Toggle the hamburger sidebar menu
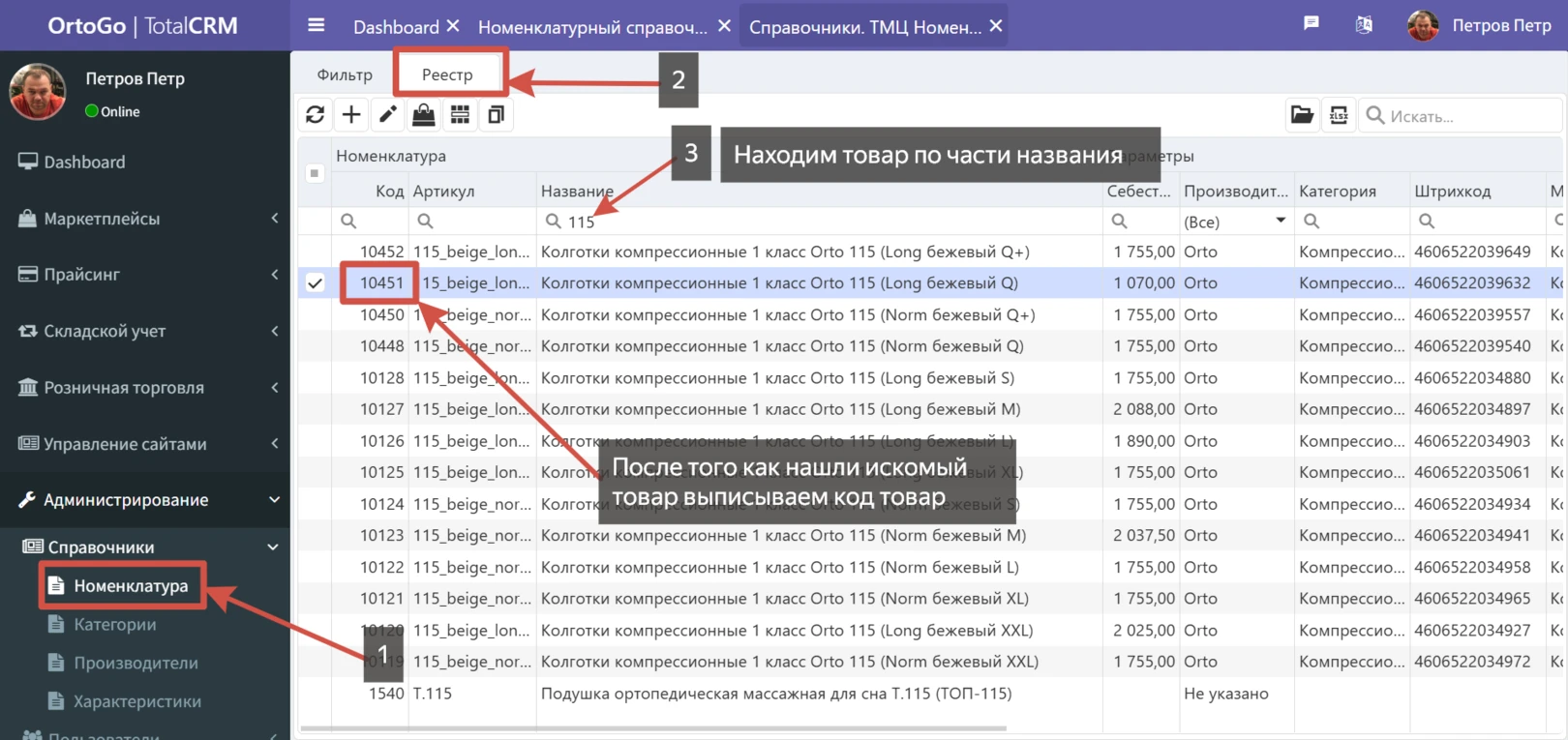Image resolution: width=1568 pixels, height=740 pixels. tap(316, 25)
